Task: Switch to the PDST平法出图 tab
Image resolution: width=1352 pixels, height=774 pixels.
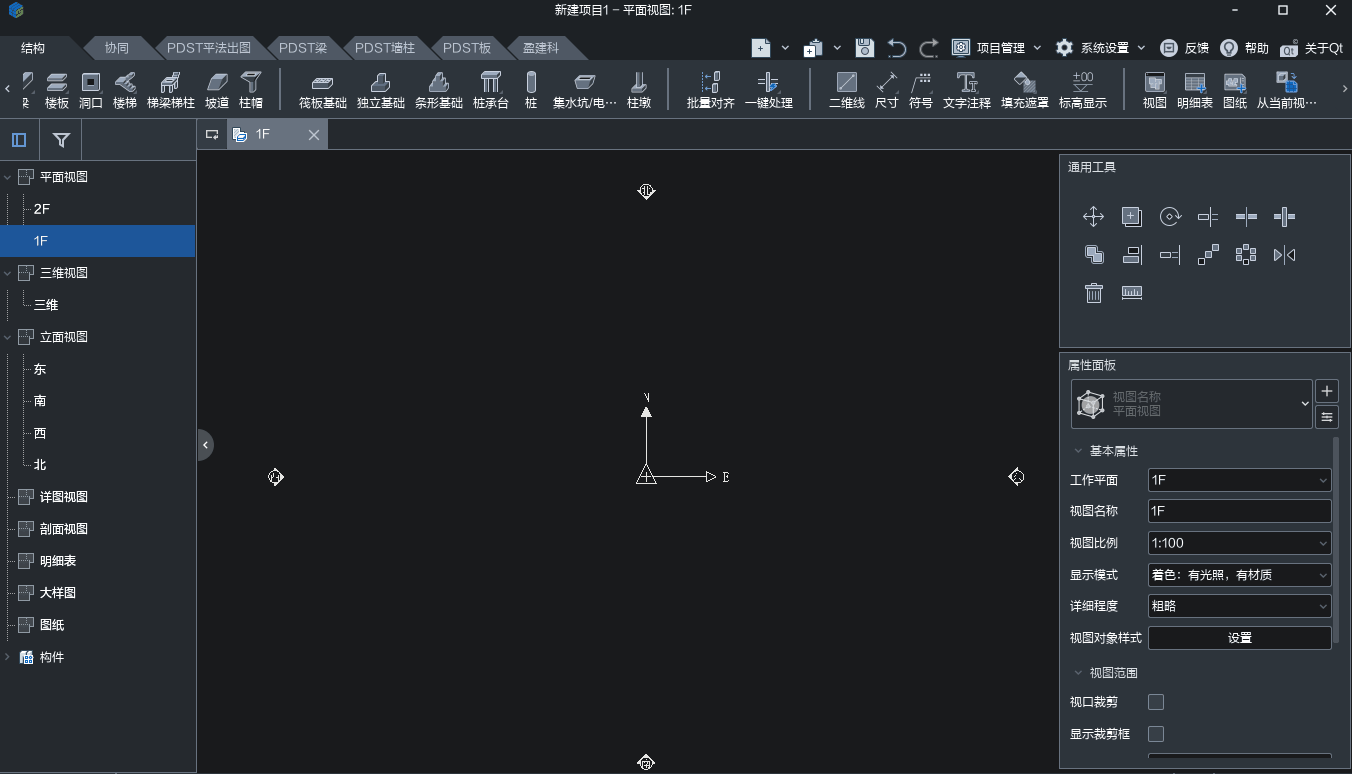Action: coord(209,48)
